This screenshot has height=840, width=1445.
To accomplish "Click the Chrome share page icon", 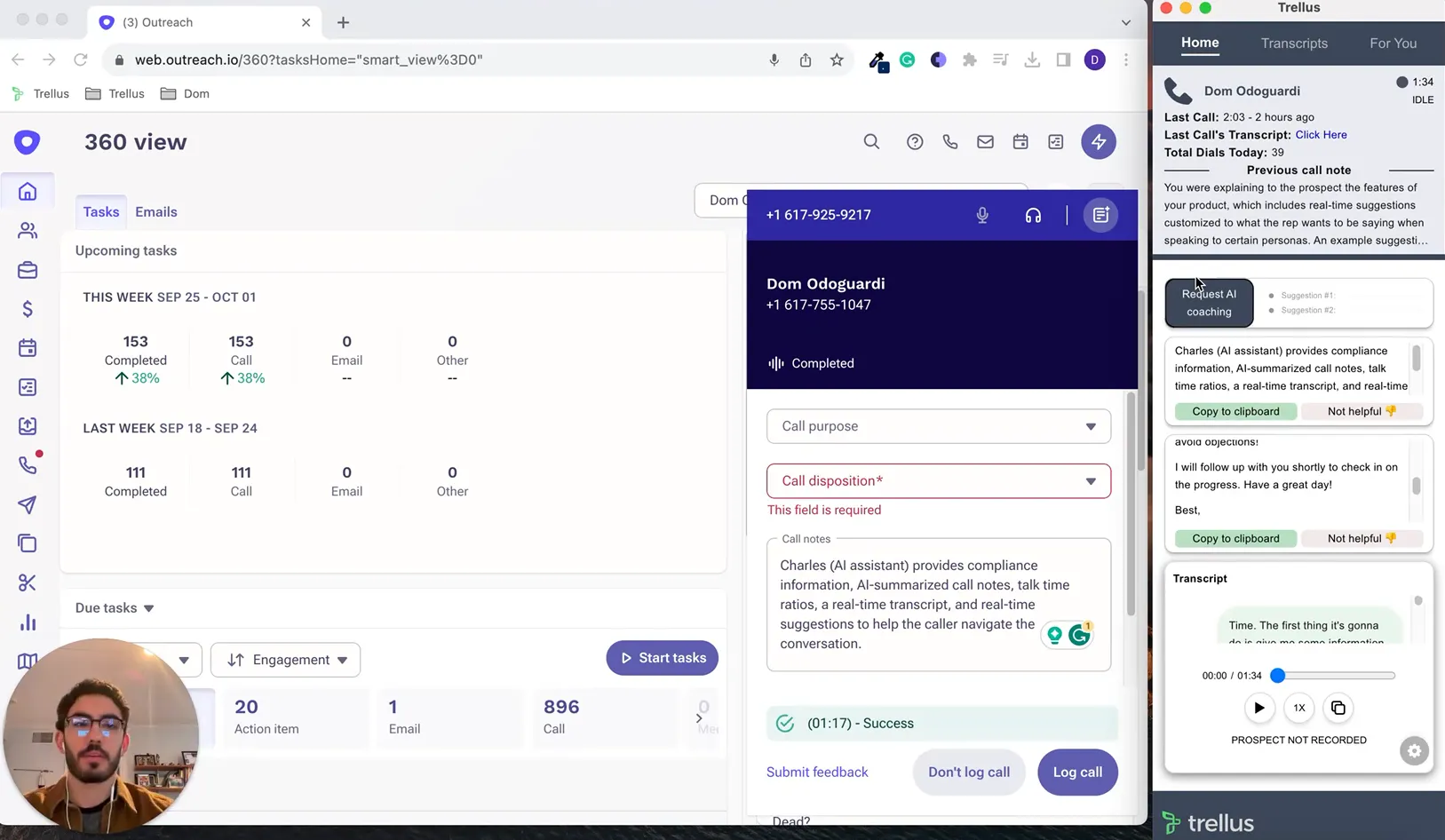I will tap(806, 59).
